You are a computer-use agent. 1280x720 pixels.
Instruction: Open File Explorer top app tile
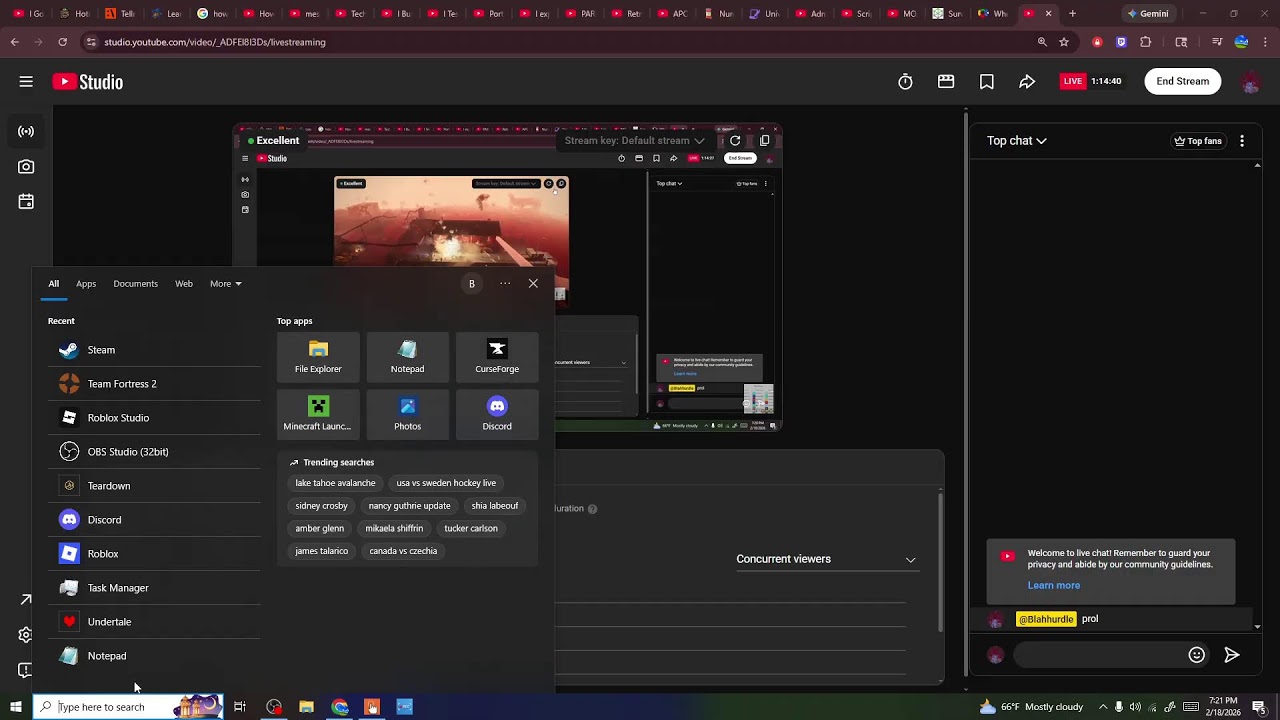(318, 357)
